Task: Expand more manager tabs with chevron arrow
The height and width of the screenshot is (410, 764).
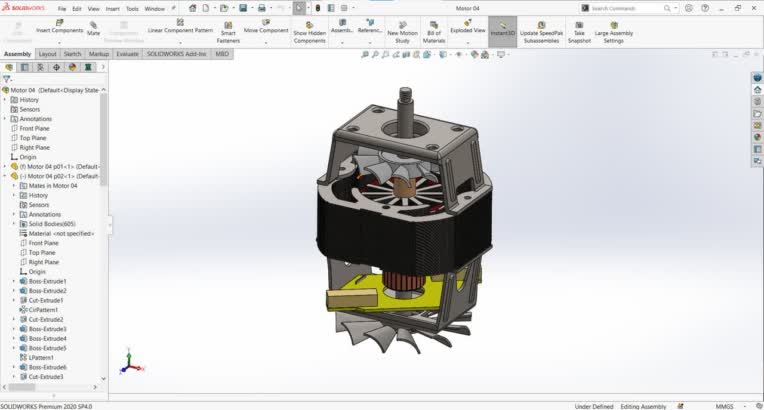Action: [x=102, y=67]
